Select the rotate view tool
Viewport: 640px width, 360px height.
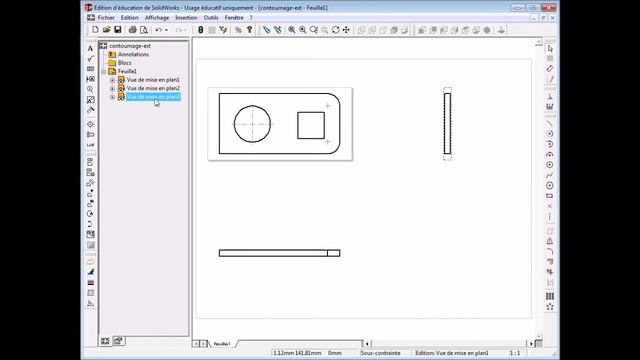335,30
